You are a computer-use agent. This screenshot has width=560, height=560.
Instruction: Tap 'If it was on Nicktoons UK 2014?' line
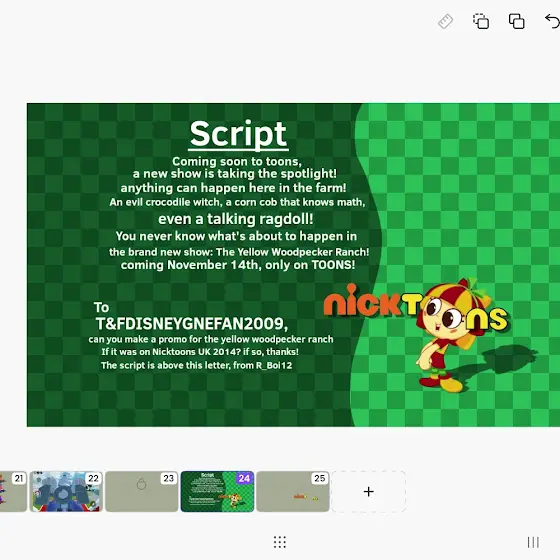click(200, 352)
